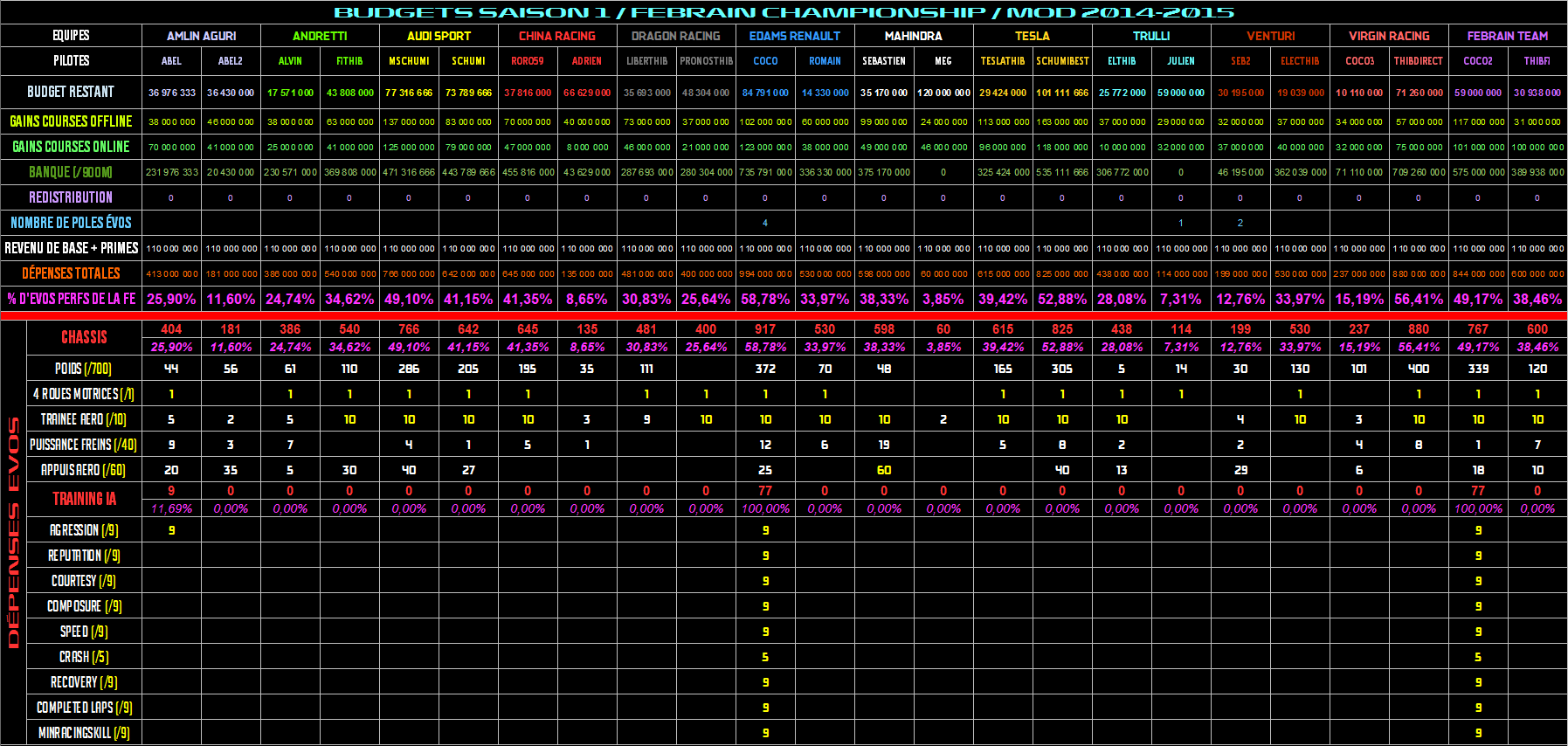This screenshot has height=746, width=1568.
Task: Click the BUDGETS SAISON 1 title banner
Action: [x=784, y=12]
